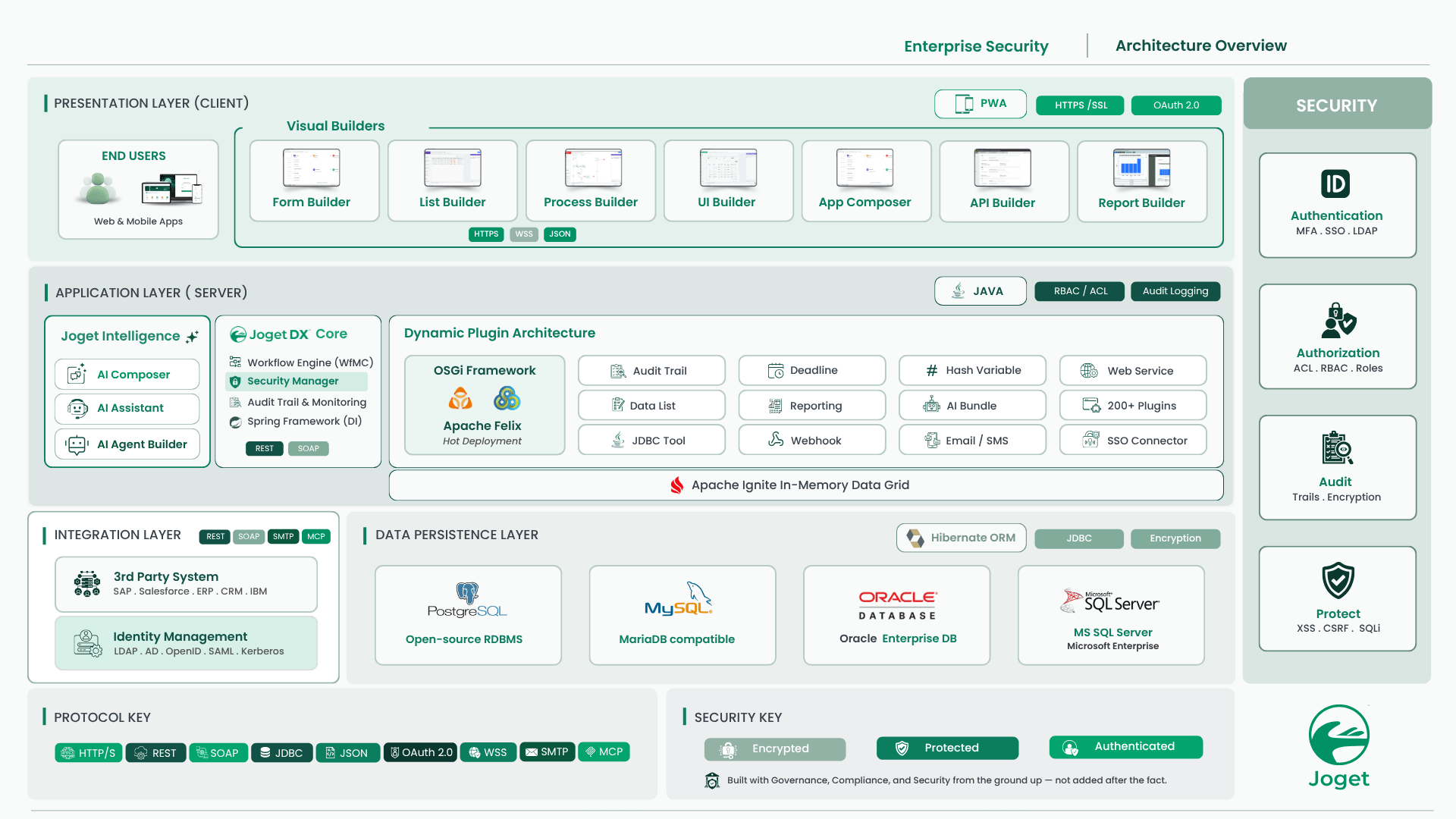Click the Deadline calendar icon
Screen dimensions: 1456x819
tap(776, 371)
